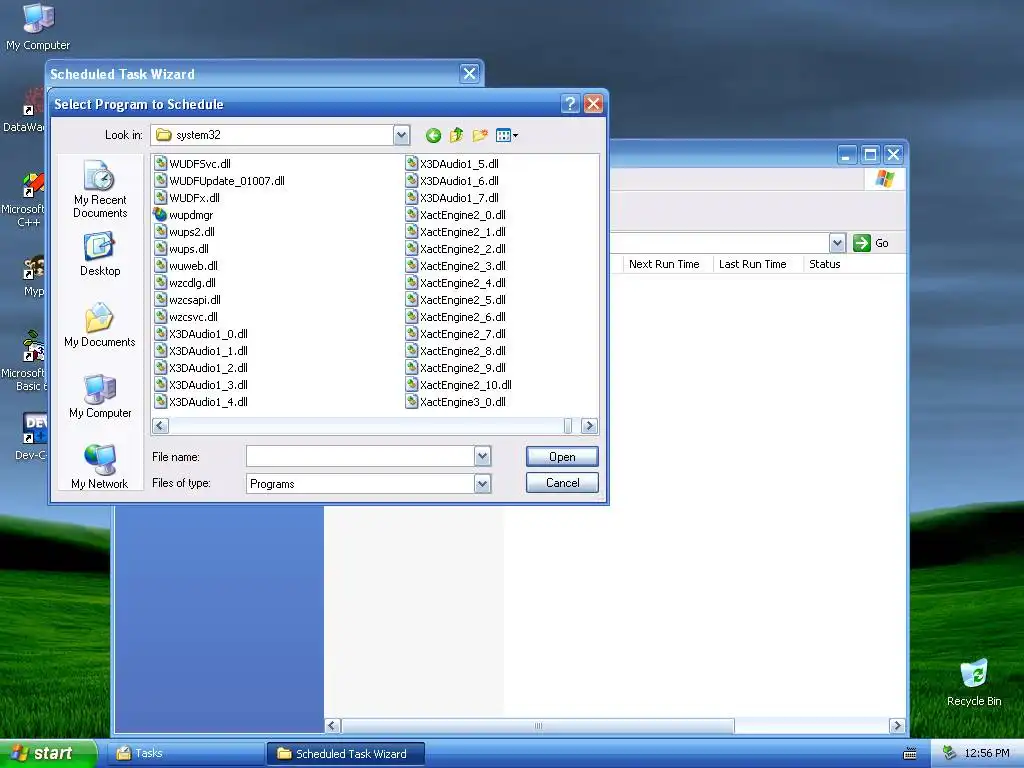Select wups2.dll file
This screenshot has width=1024, height=768.
[184, 232]
